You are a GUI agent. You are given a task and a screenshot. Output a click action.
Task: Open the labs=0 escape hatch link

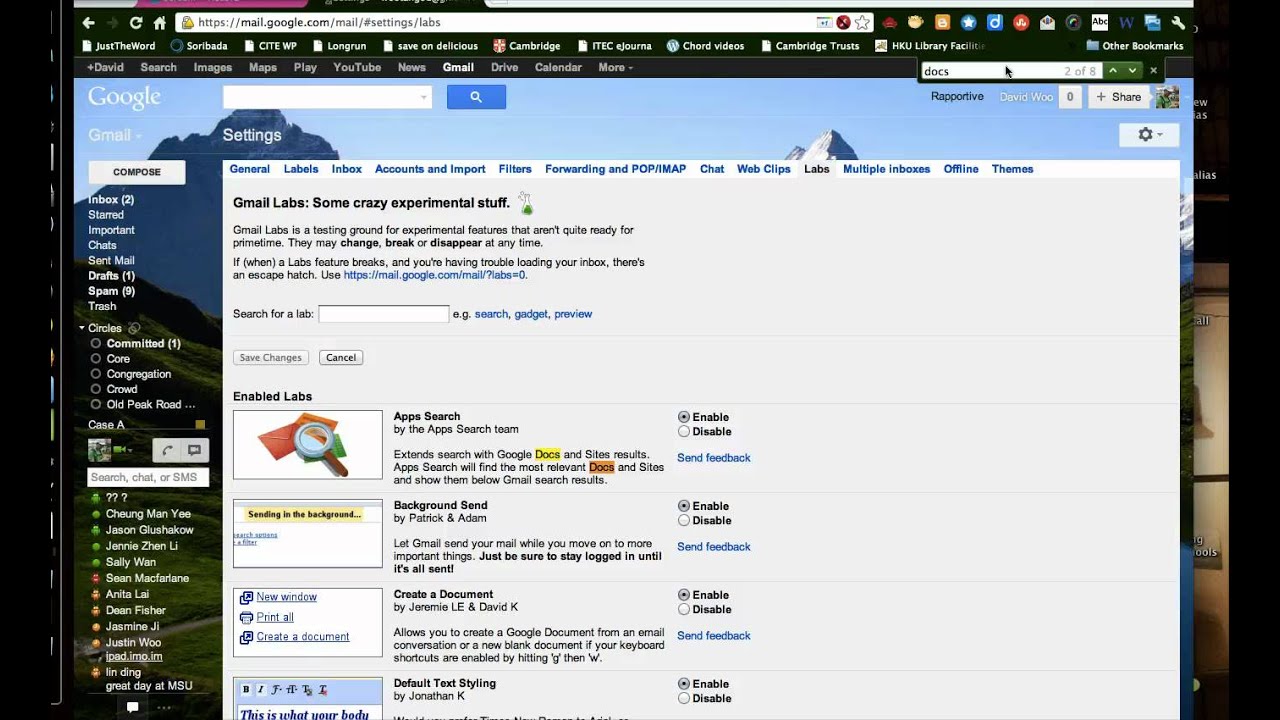point(434,275)
